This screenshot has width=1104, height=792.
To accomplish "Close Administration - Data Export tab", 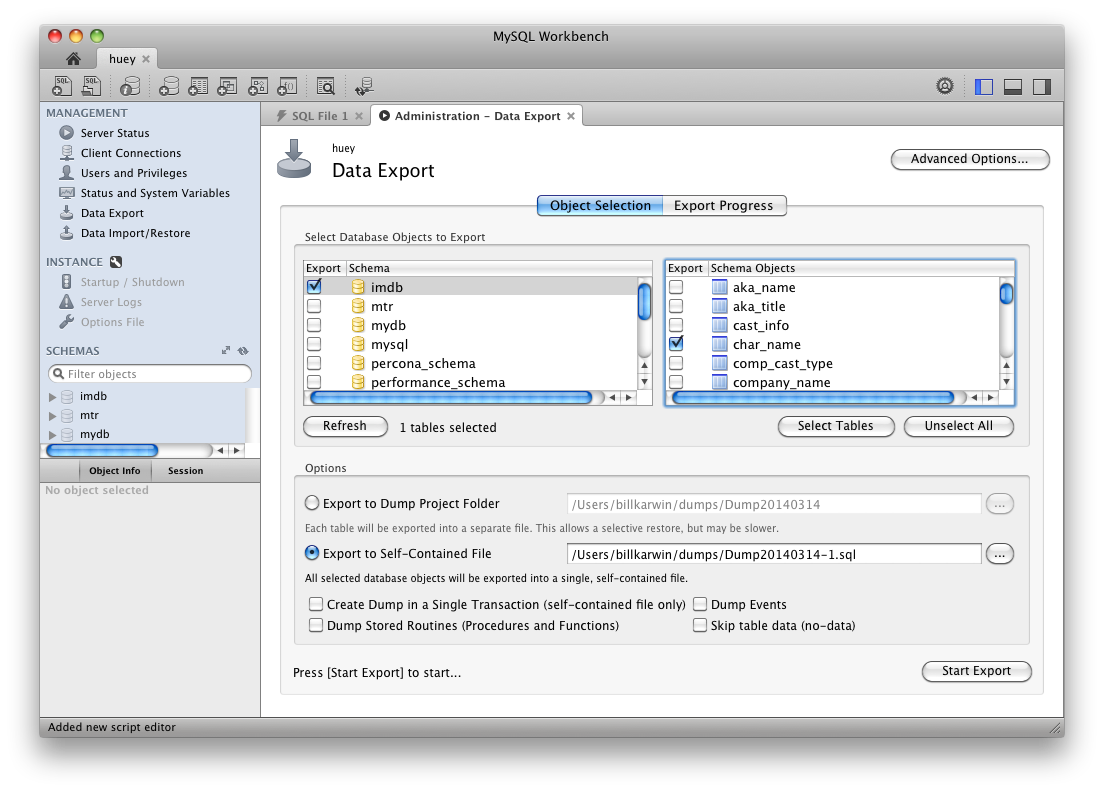I will point(571,116).
